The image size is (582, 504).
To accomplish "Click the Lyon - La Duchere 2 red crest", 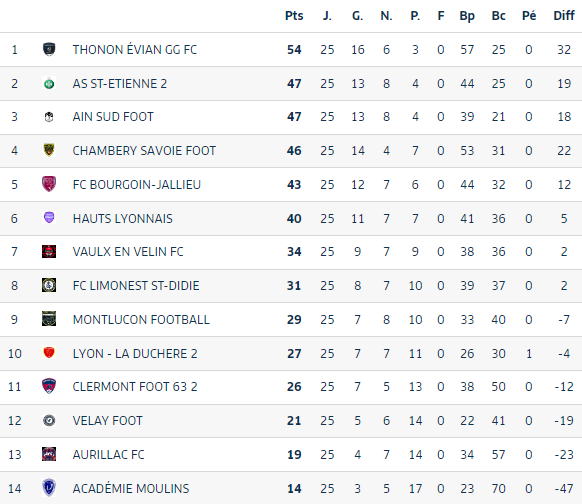I will 49,353.
